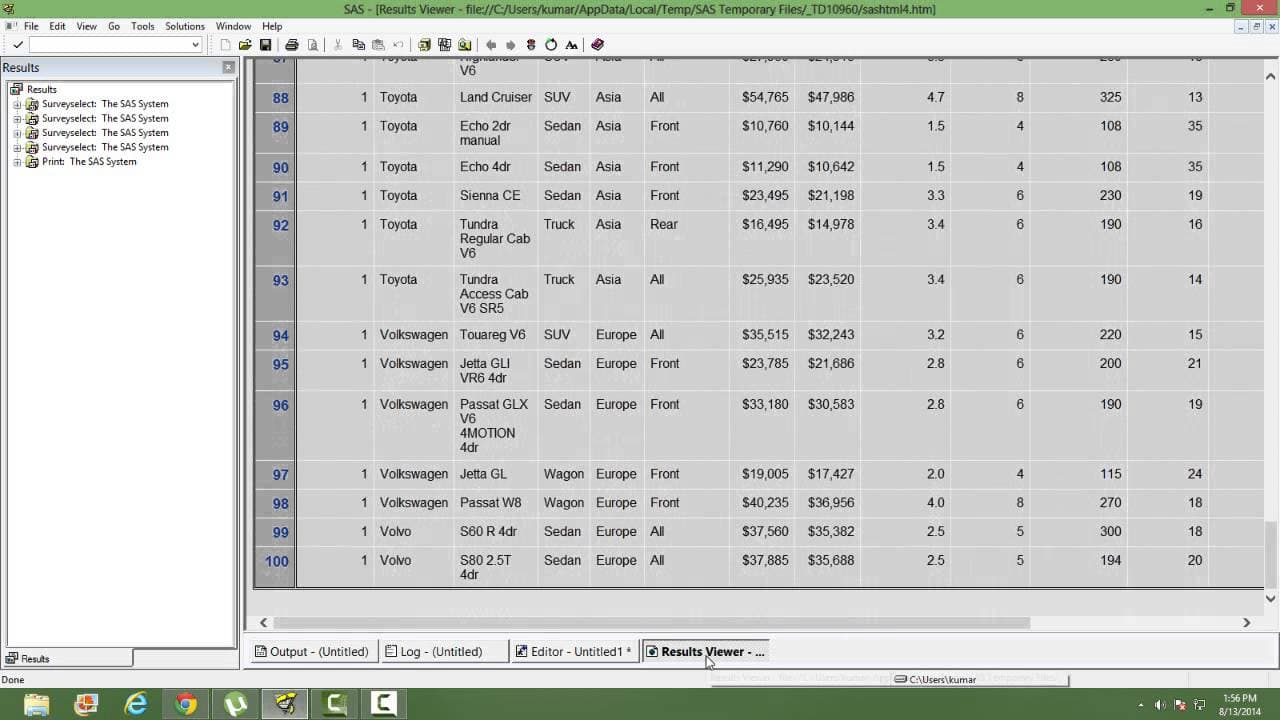Click inside the command text box
This screenshot has height=720, width=1280.
click(x=109, y=45)
